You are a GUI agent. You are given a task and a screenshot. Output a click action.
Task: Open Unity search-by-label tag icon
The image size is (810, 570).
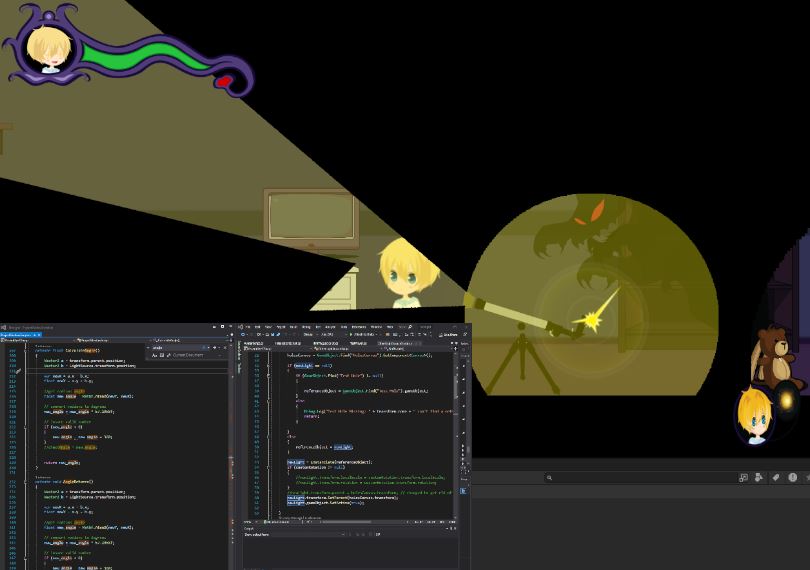click(775, 477)
